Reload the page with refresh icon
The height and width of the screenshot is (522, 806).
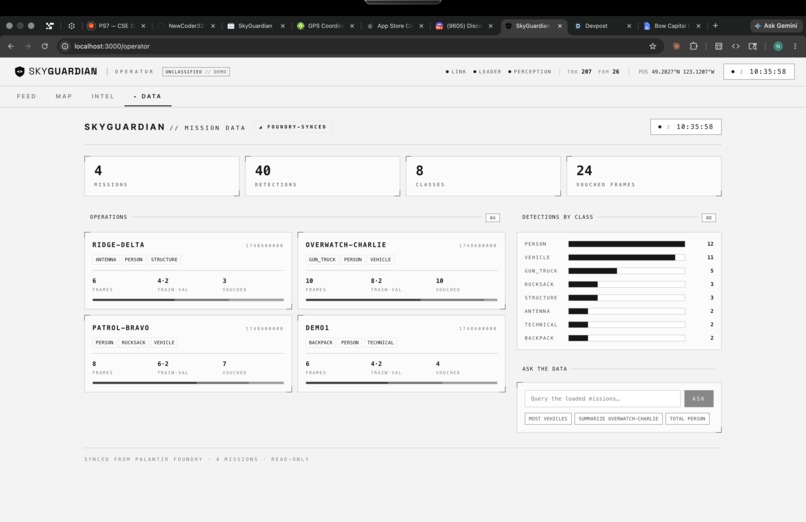pos(45,46)
